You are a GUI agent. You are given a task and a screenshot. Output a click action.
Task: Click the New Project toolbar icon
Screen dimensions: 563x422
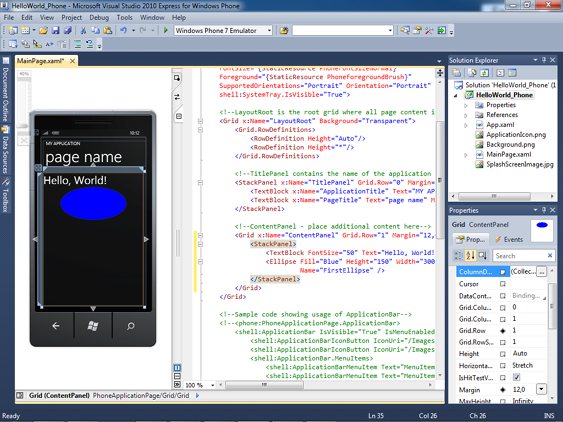pyautogui.click(x=13, y=31)
